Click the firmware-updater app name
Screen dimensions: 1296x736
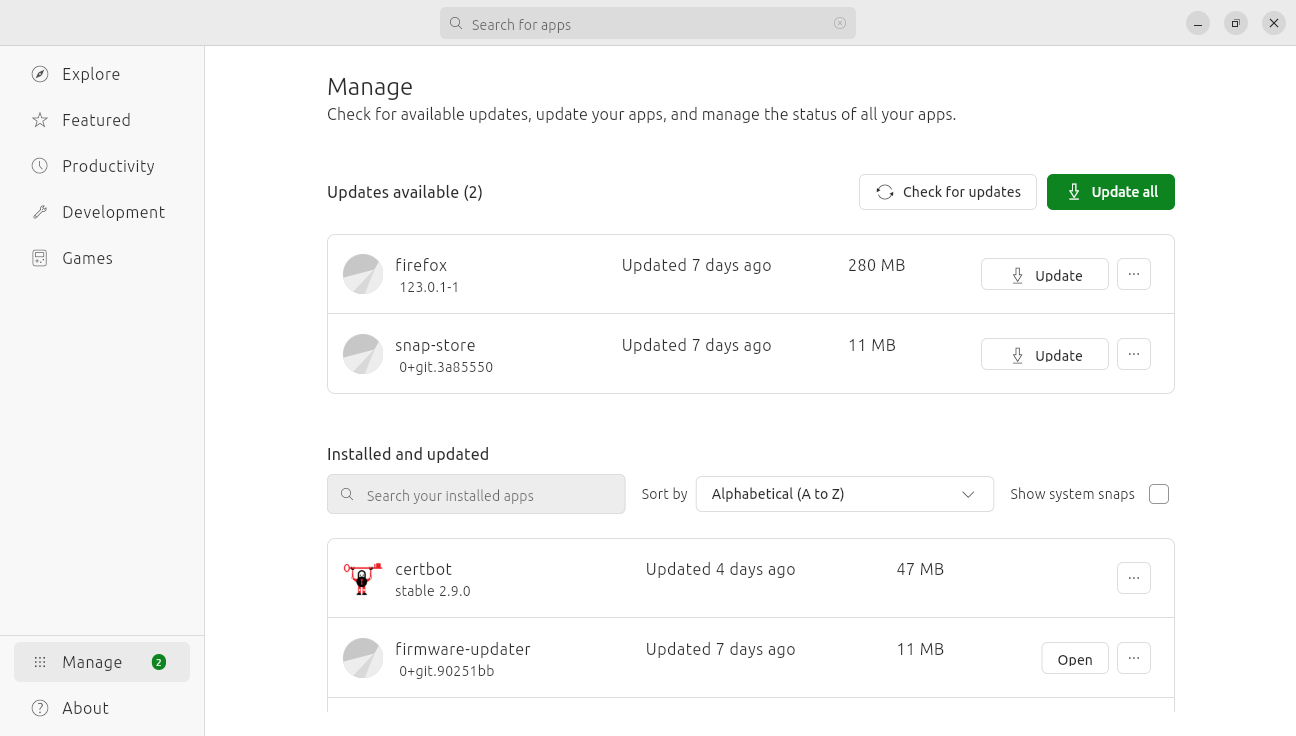click(x=463, y=649)
